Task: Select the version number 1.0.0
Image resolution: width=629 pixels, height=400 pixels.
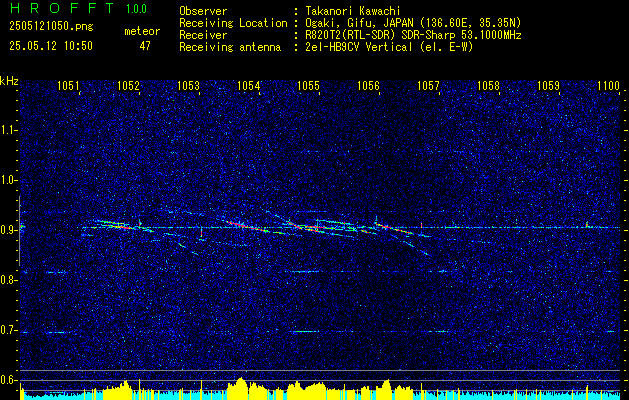Action: [x=136, y=9]
